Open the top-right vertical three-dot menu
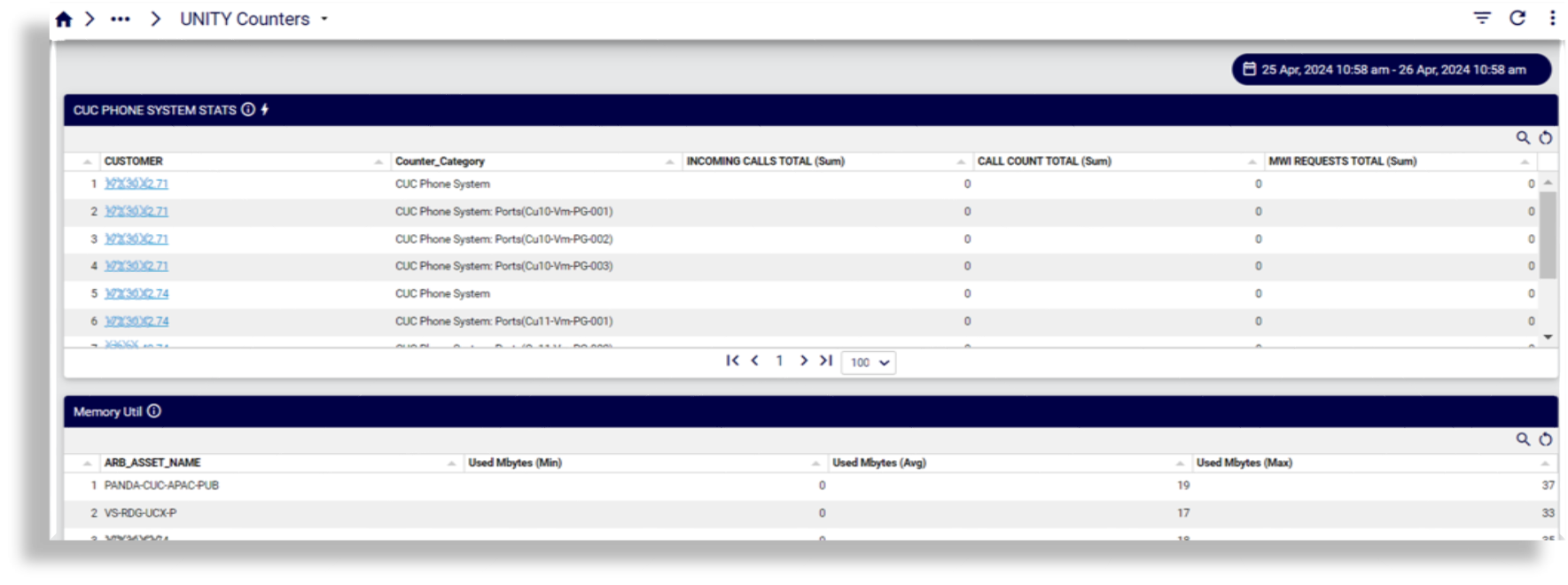The image size is (1568, 585). tap(1552, 18)
